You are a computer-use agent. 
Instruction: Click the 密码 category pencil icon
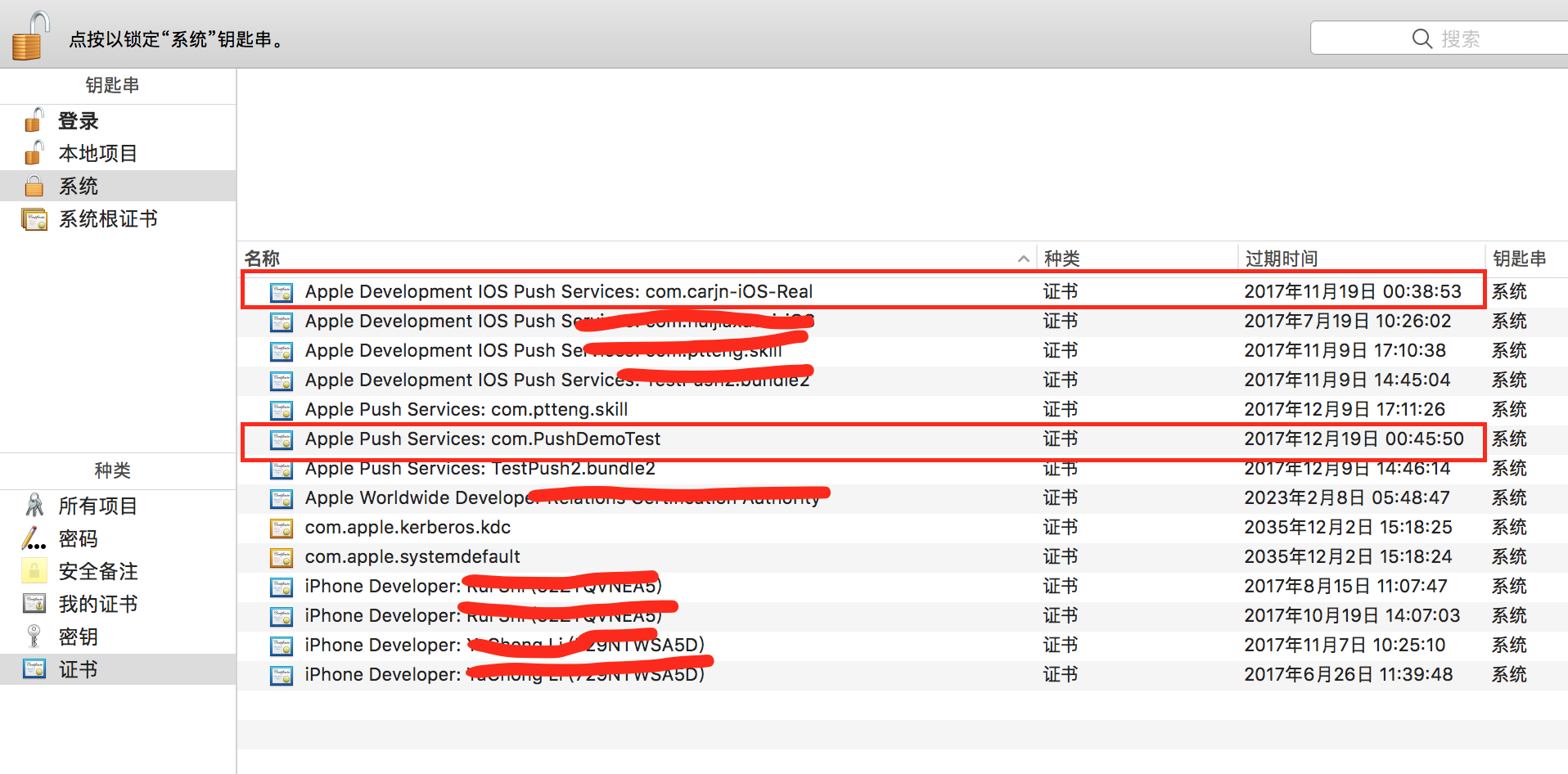pyautogui.click(x=34, y=538)
